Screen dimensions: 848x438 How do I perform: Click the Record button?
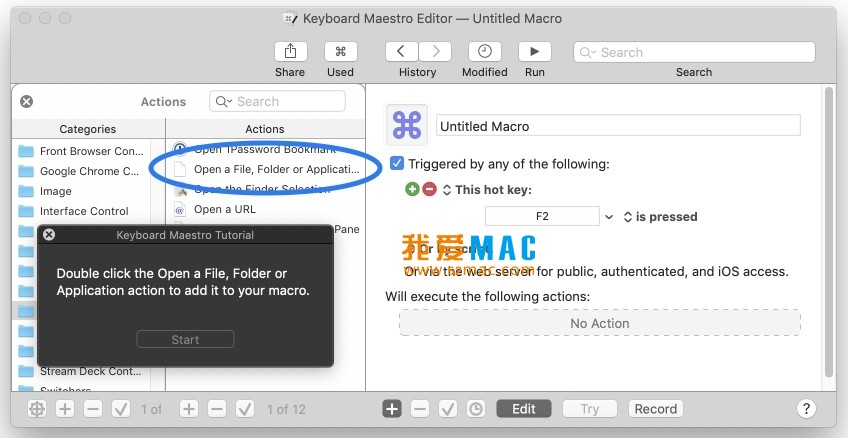(x=655, y=409)
